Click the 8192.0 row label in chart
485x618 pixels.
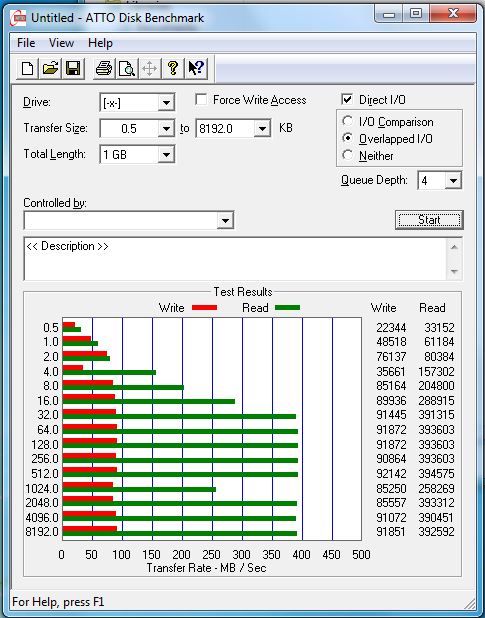tap(42, 532)
